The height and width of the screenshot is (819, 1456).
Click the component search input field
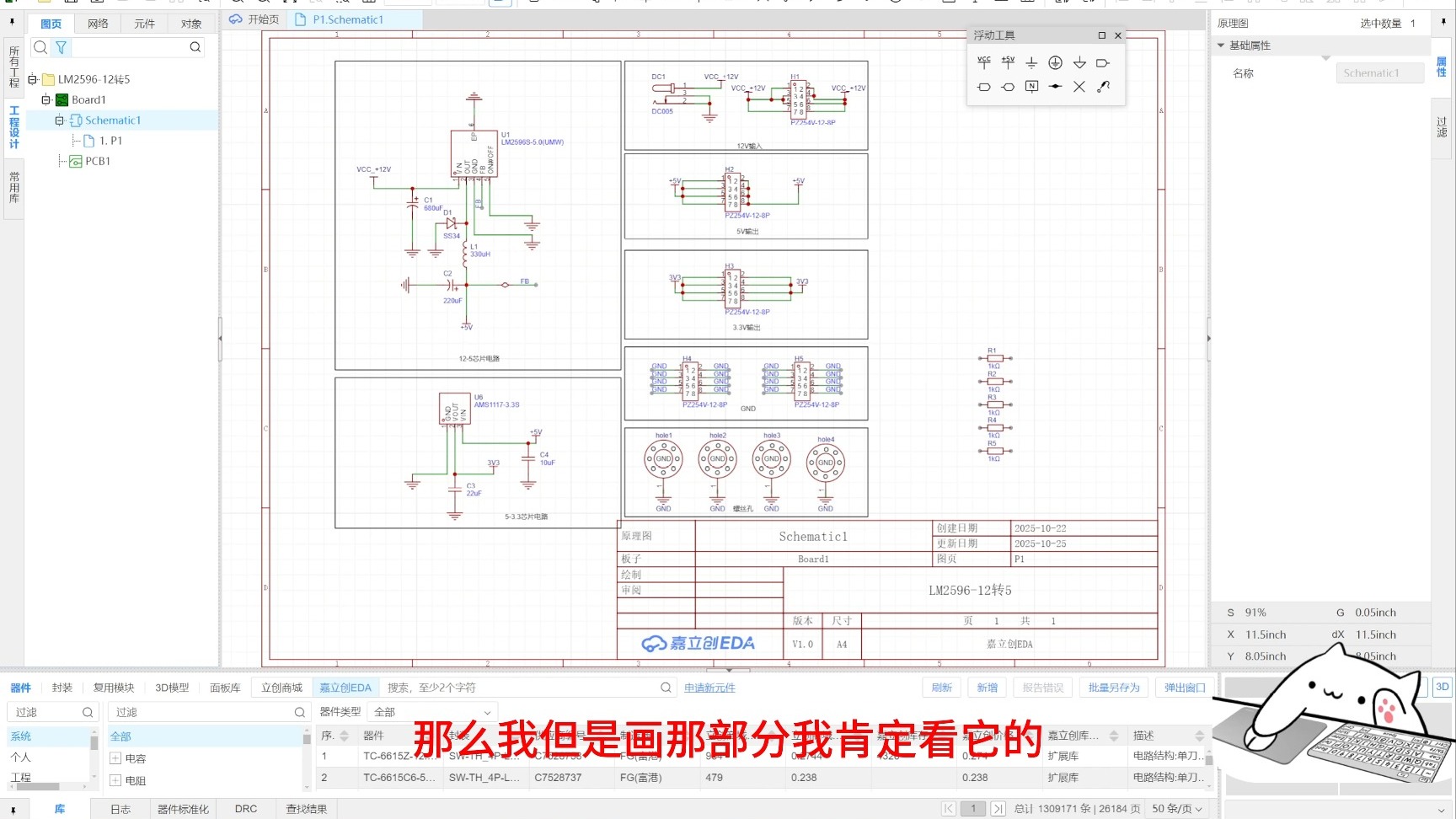coord(521,688)
